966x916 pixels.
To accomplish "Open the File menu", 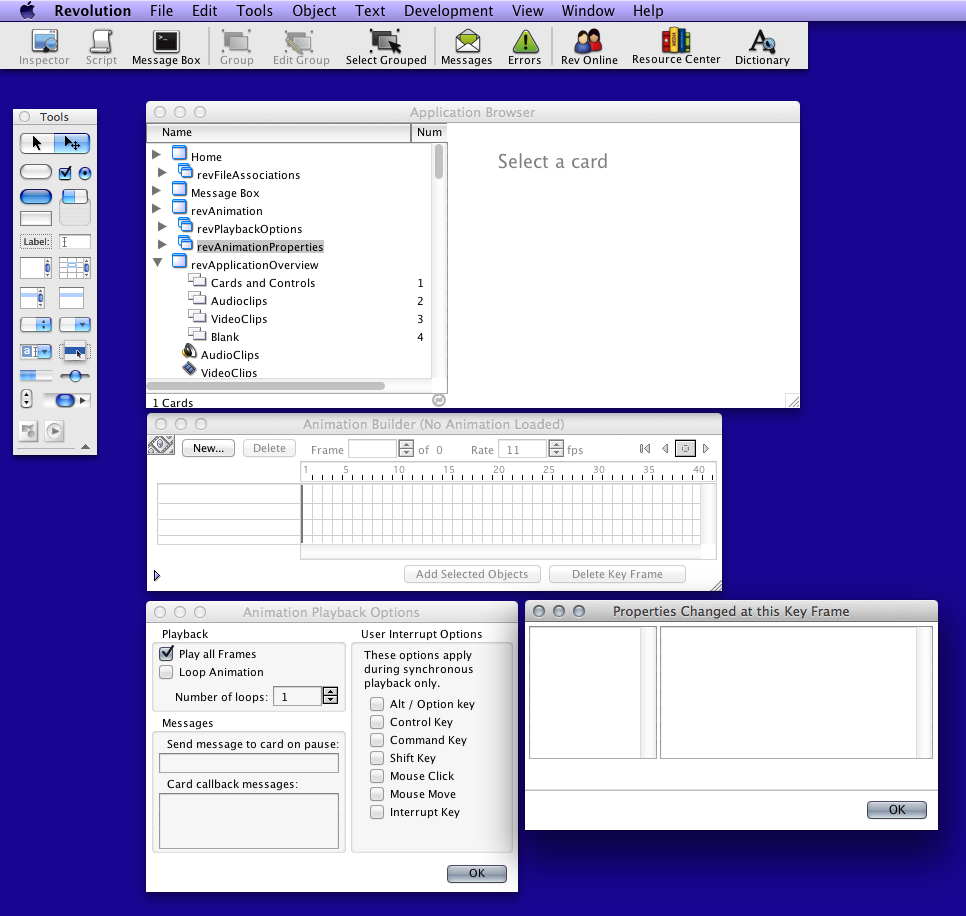I will pyautogui.click(x=161, y=10).
